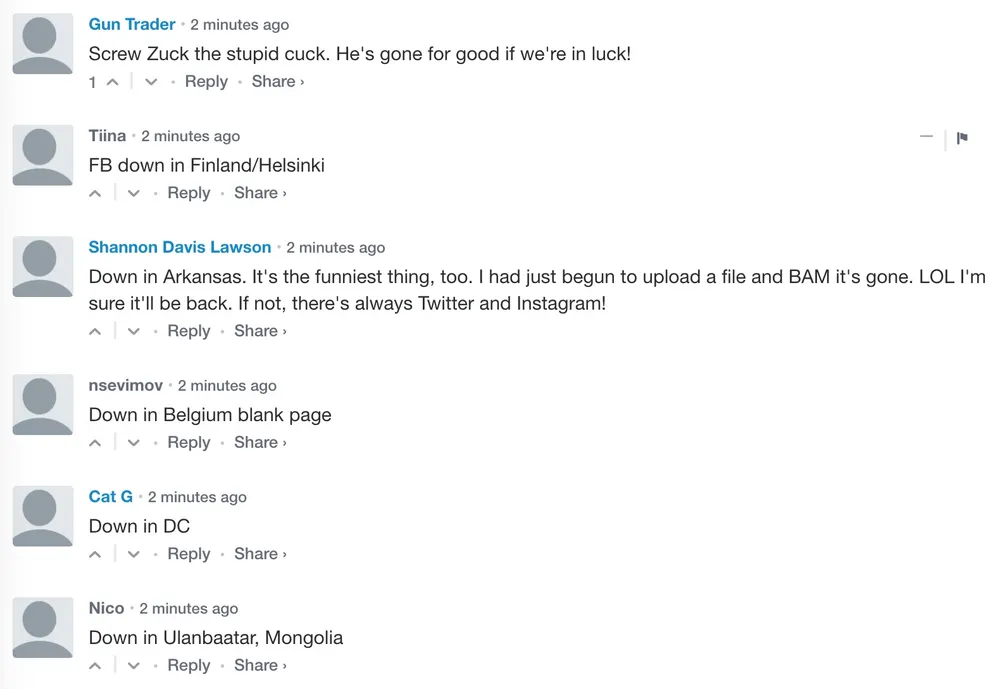
Task: Open Share menu on Nico's comment
Action: [x=260, y=665]
